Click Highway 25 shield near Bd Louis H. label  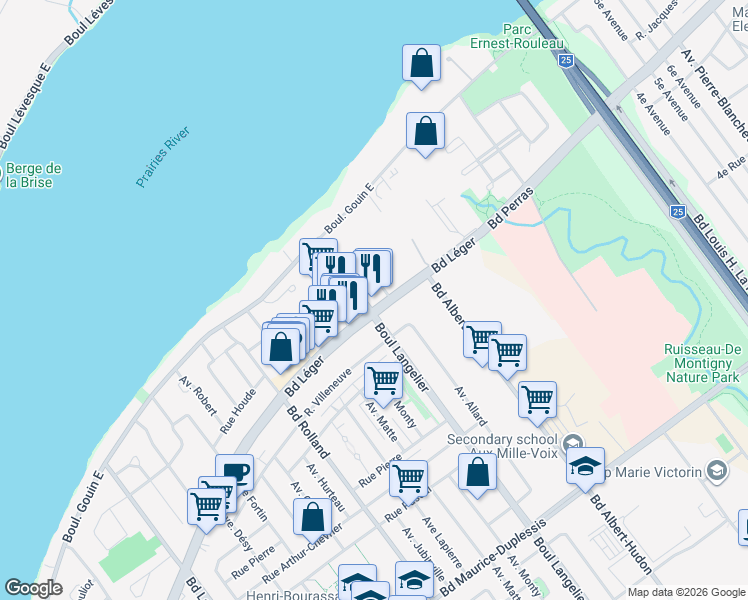[x=678, y=212]
